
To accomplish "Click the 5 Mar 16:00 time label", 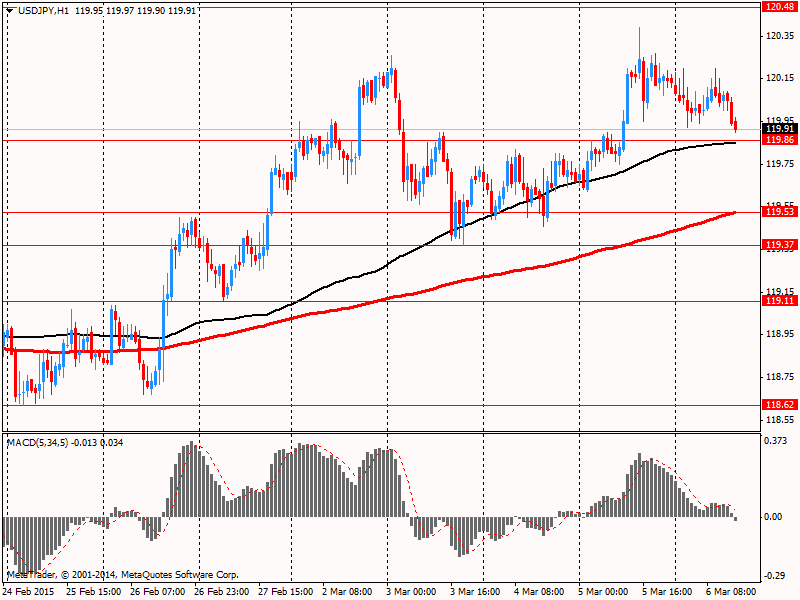I will click(x=667, y=592).
